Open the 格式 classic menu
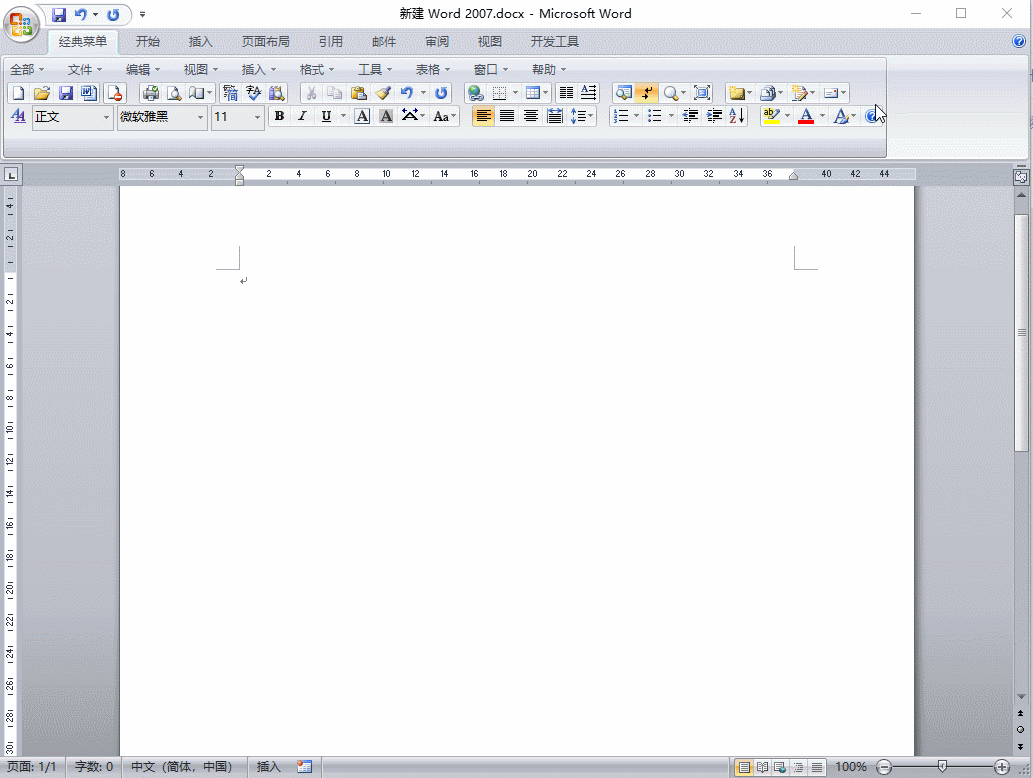Viewport: 1033px width, 778px height. tap(316, 70)
